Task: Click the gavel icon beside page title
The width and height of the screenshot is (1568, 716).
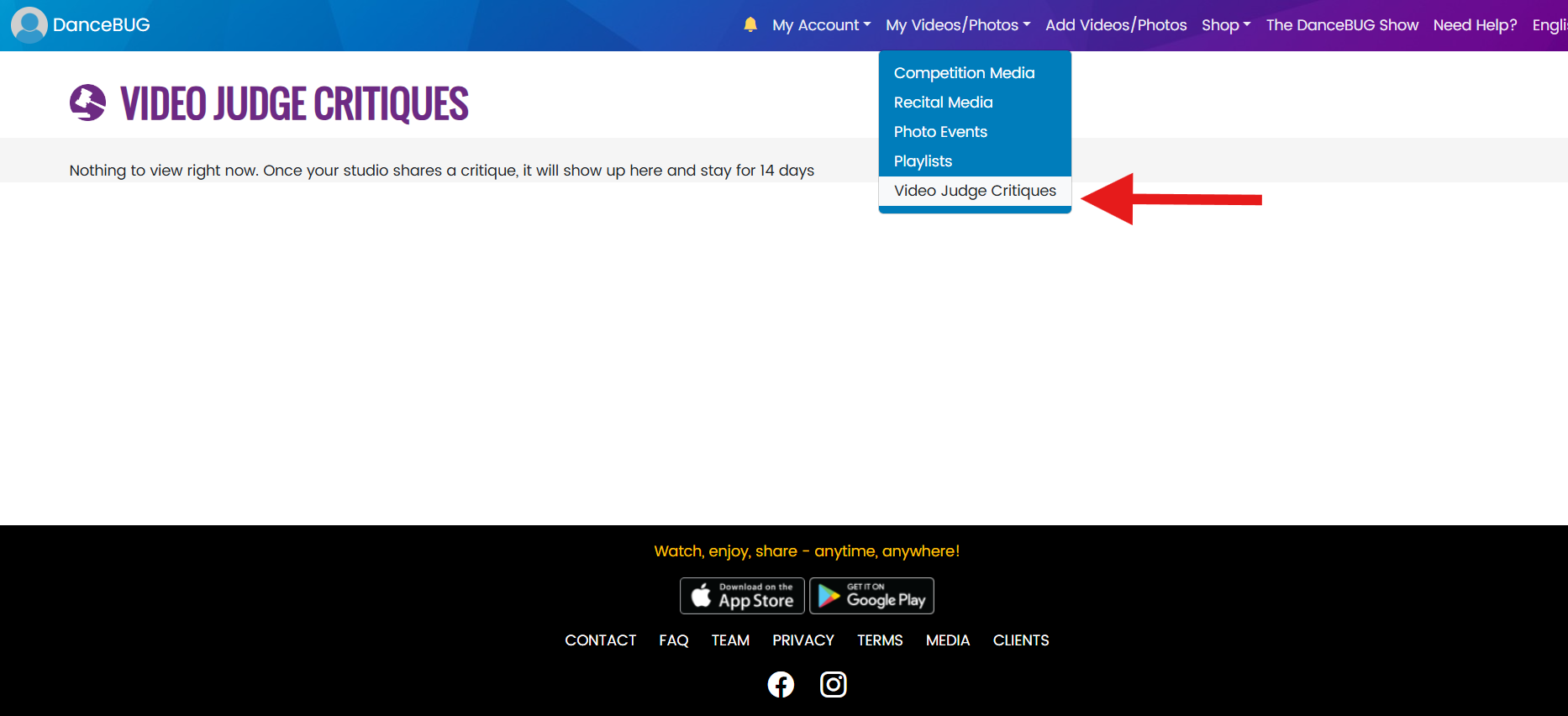Action: tap(87, 103)
